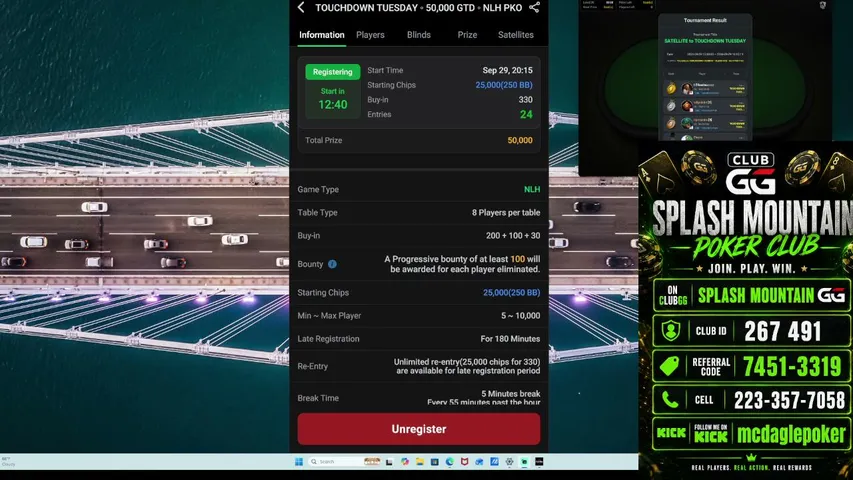Open the Blinds tab

[x=419, y=35]
